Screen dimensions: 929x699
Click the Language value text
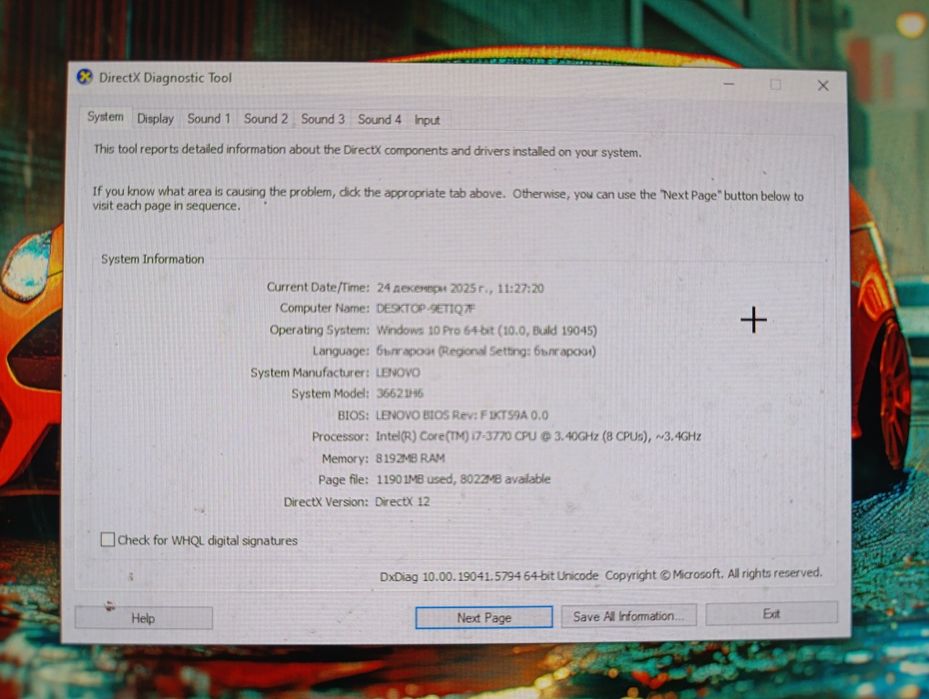(x=486, y=351)
